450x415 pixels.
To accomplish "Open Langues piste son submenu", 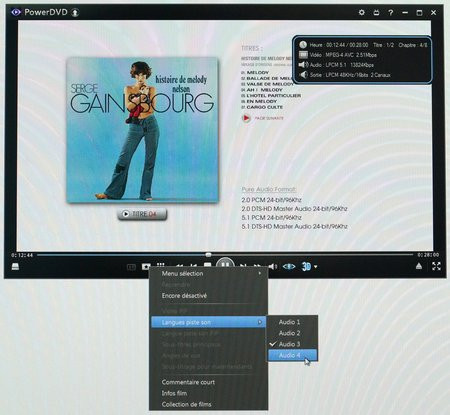I will tap(209, 322).
